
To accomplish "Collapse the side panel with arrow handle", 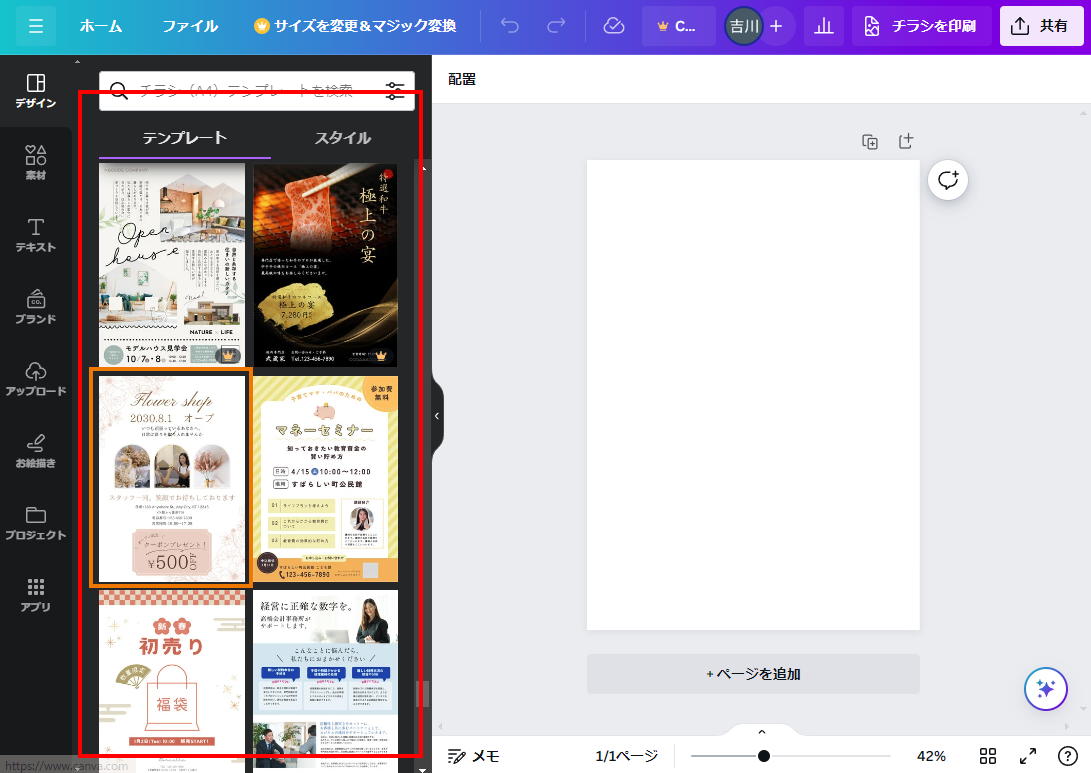I will point(437,415).
